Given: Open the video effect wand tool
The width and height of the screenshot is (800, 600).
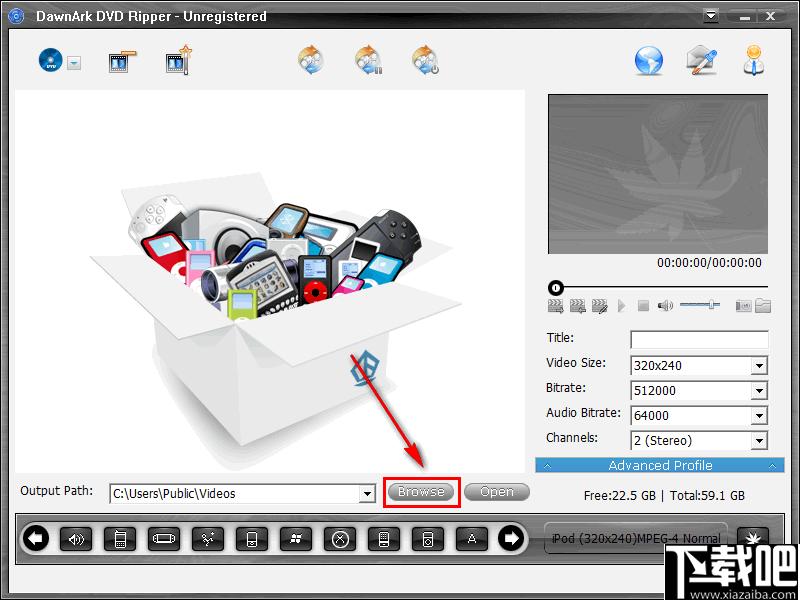Looking at the screenshot, I should (x=179, y=61).
